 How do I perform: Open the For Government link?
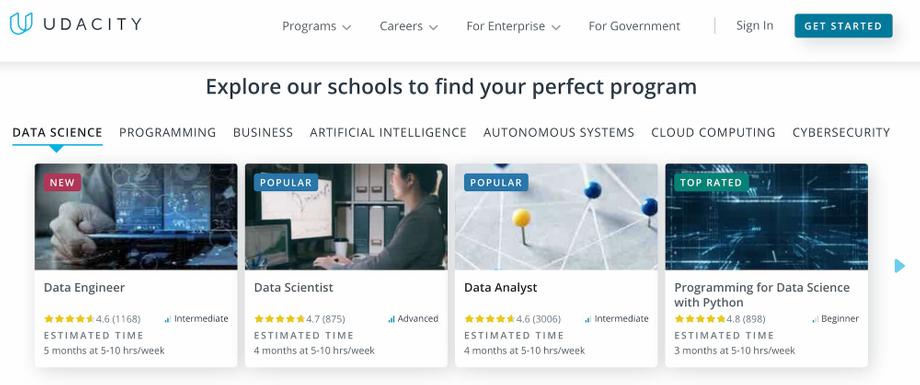tap(634, 26)
